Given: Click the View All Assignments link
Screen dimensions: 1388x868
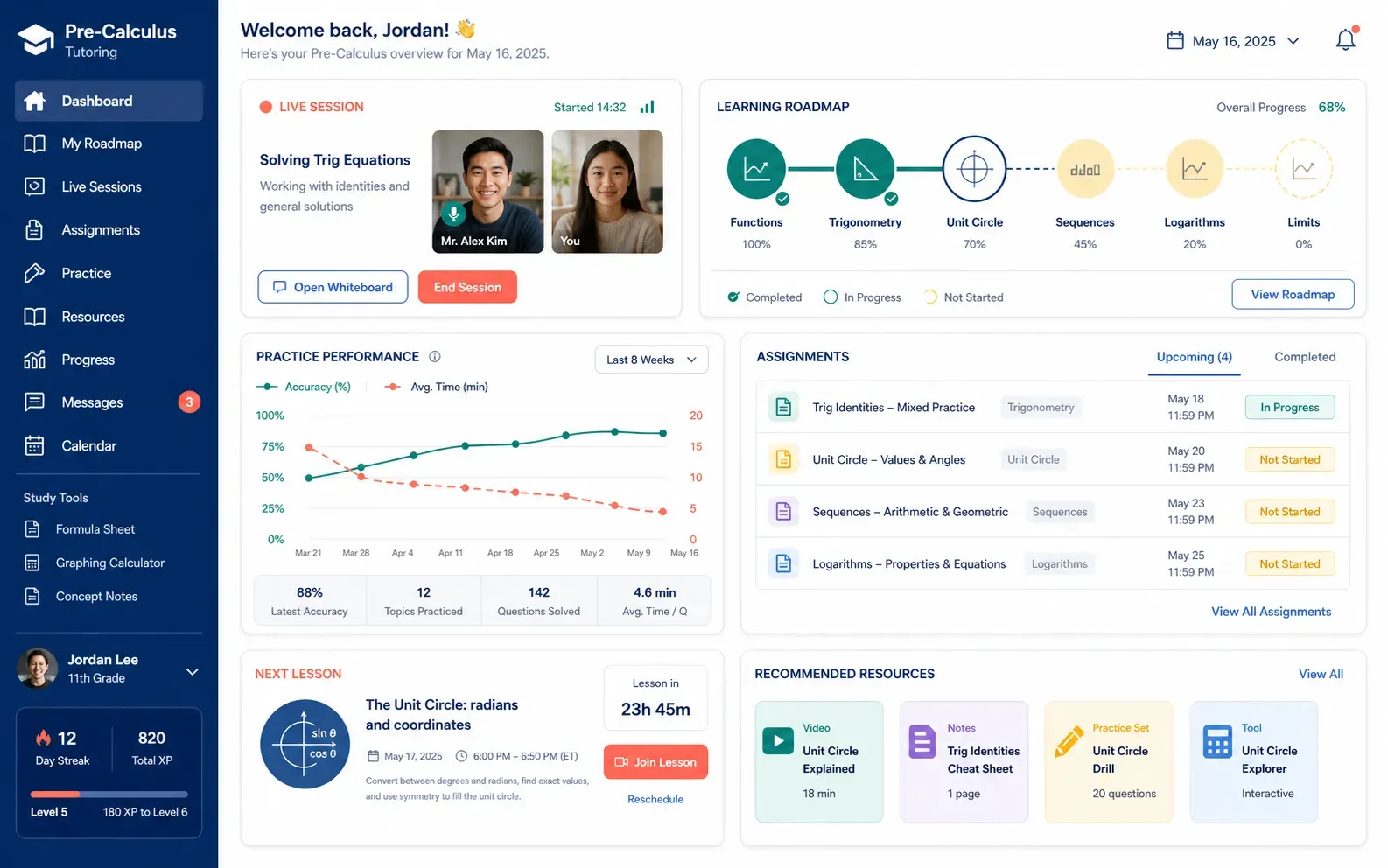Looking at the screenshot, I should pyautogui.click(x=1271, y=612).
